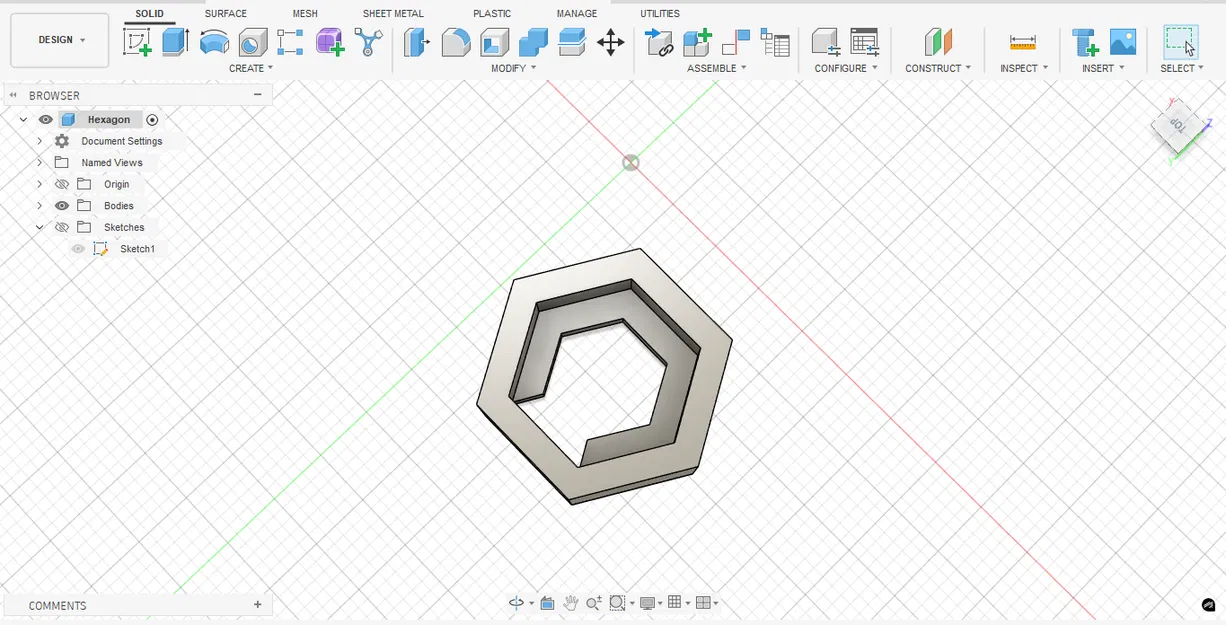
Task: Select the Hole tool
Action: point(253,42)
